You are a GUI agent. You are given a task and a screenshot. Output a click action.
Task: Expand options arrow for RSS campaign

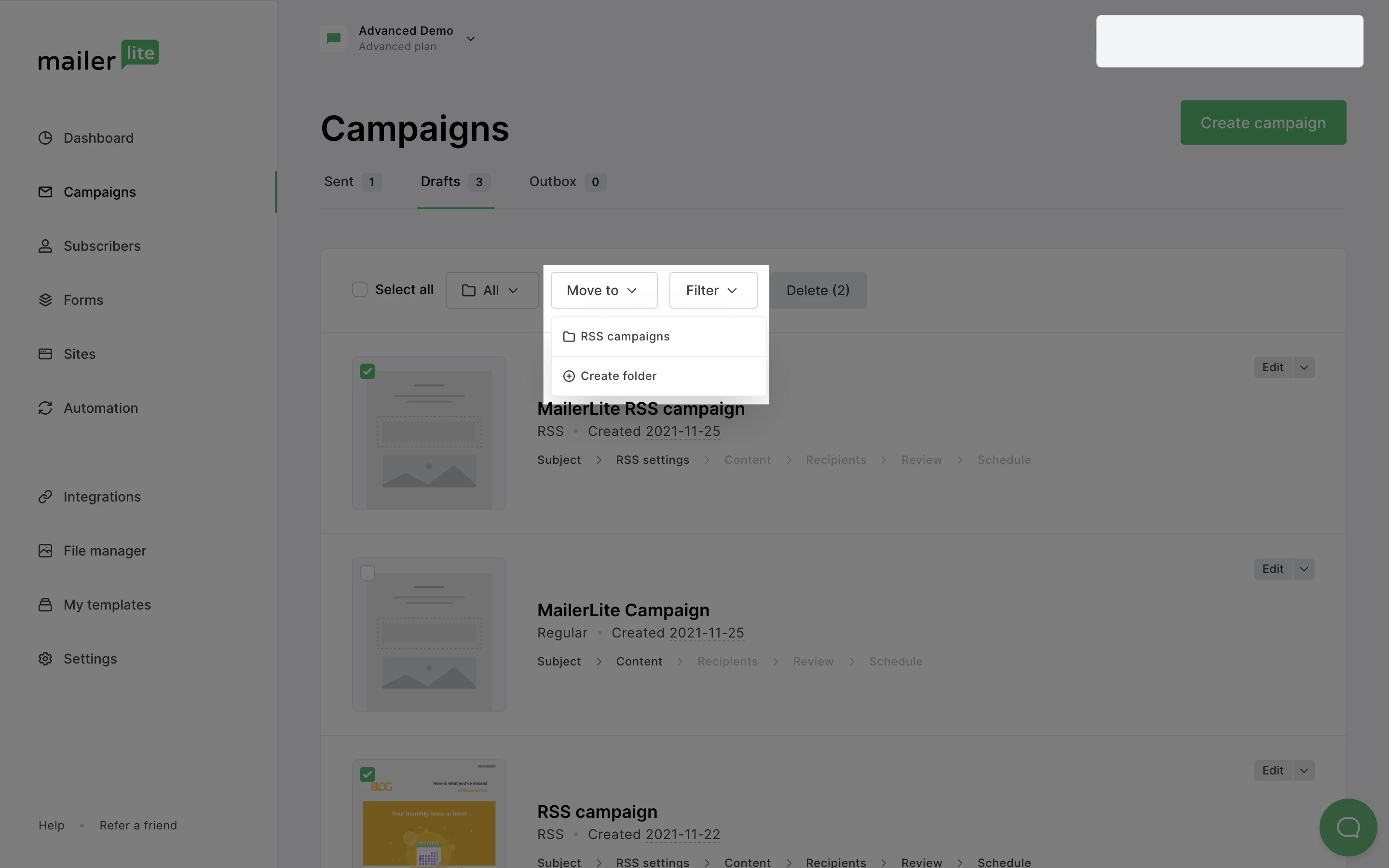[1304, 771]
